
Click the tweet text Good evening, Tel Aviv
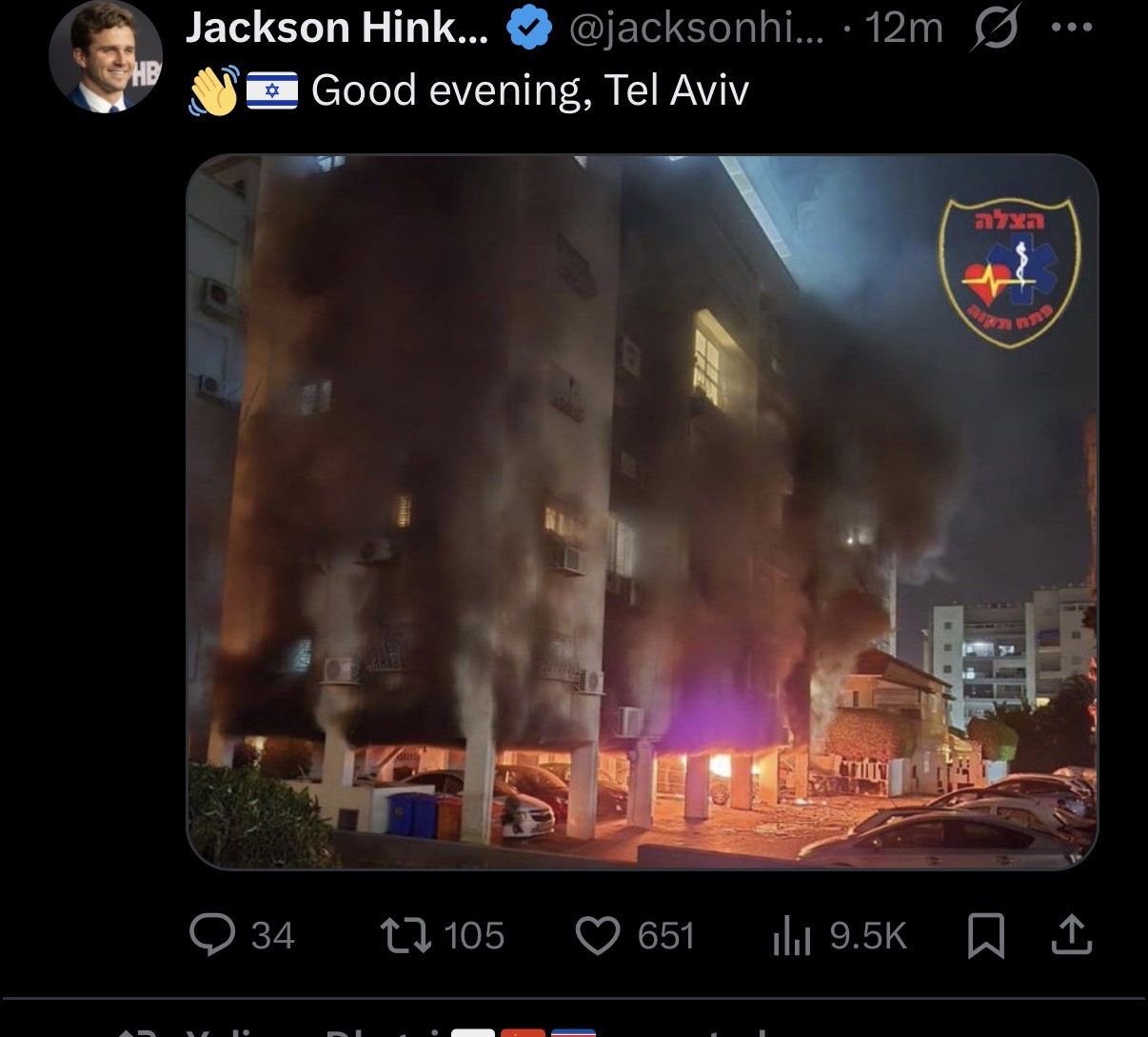pyautogui.click(x=530, y=91)
